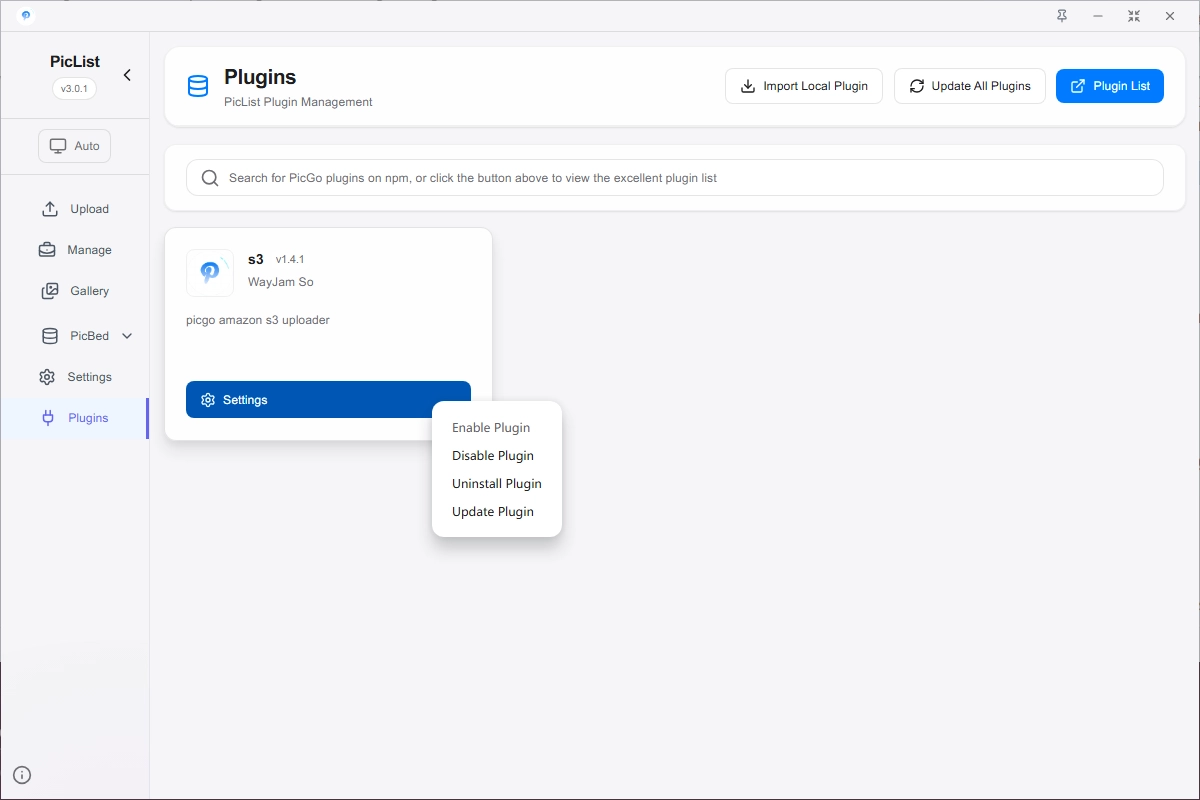Click Update All Plugins button

[x=970, y=86]
